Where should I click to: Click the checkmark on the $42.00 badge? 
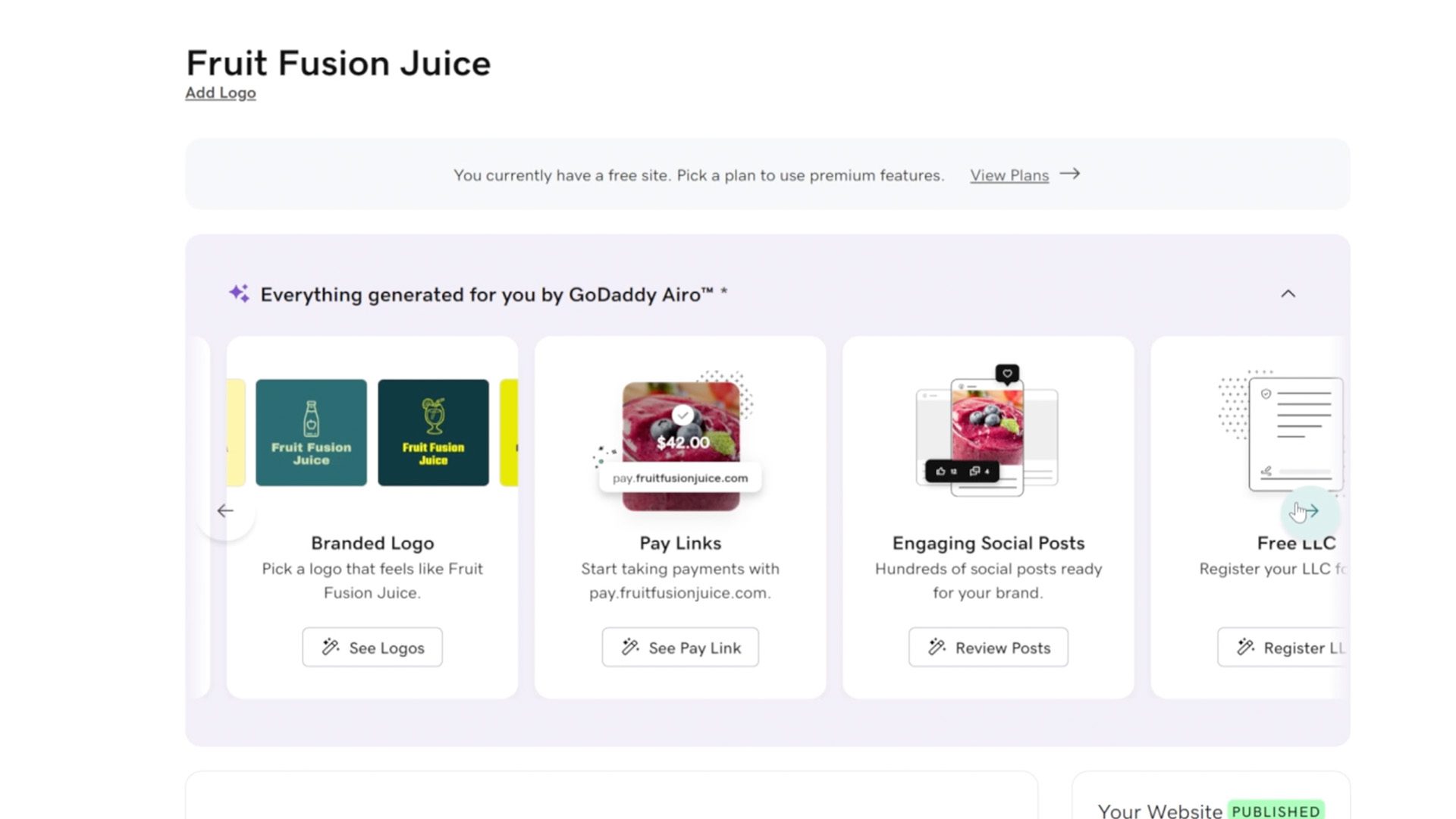[x=683, y=415]
